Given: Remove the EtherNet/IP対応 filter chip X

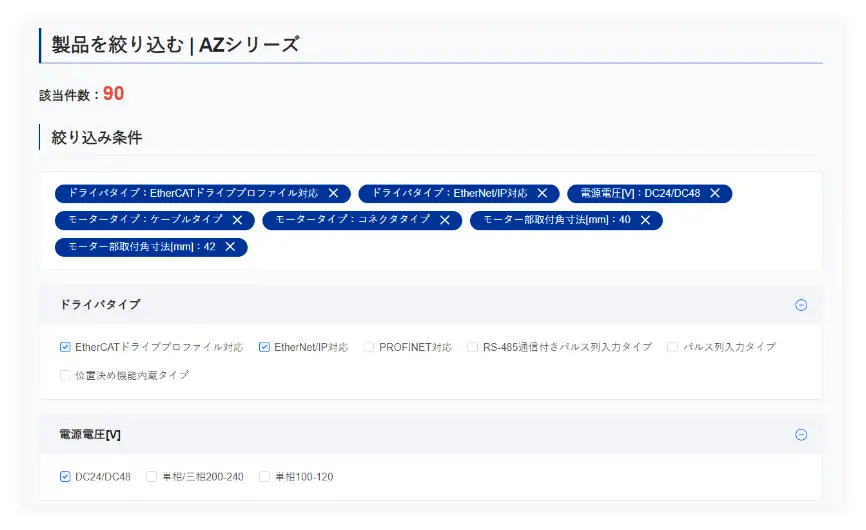Looking at the screenshot, I should [542, 193].
